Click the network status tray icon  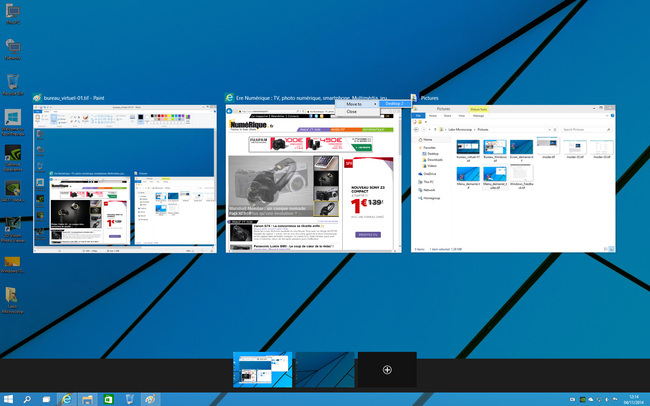tap(599, 400)
